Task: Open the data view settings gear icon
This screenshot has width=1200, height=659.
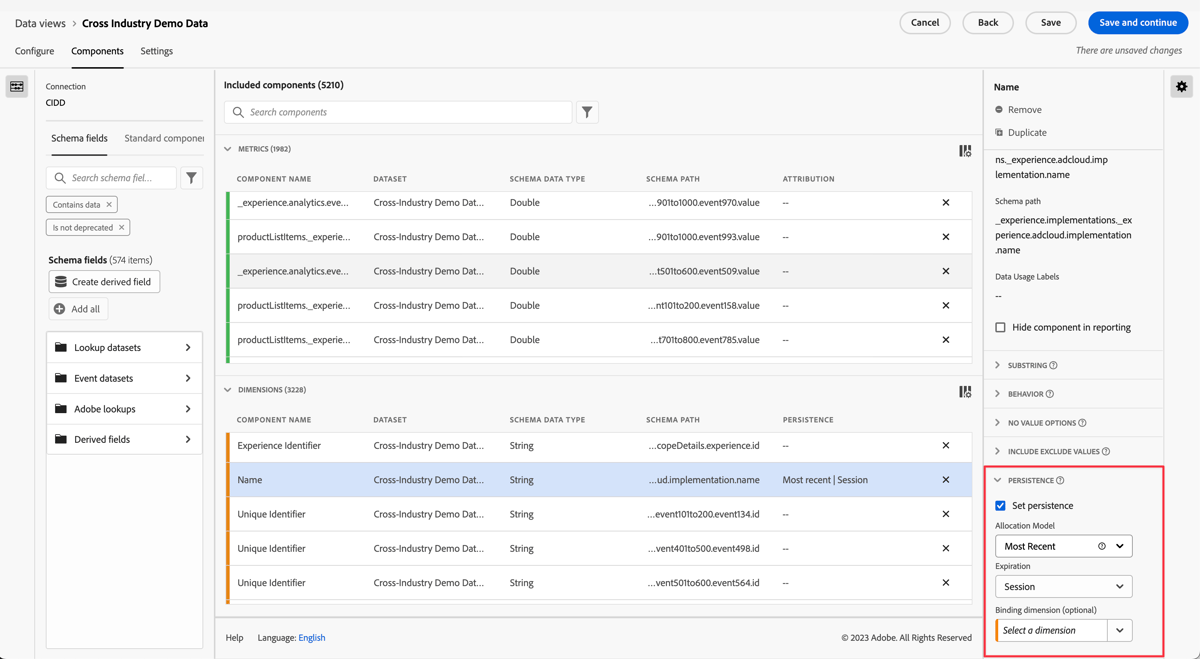Action: (x=1181, y=86)
